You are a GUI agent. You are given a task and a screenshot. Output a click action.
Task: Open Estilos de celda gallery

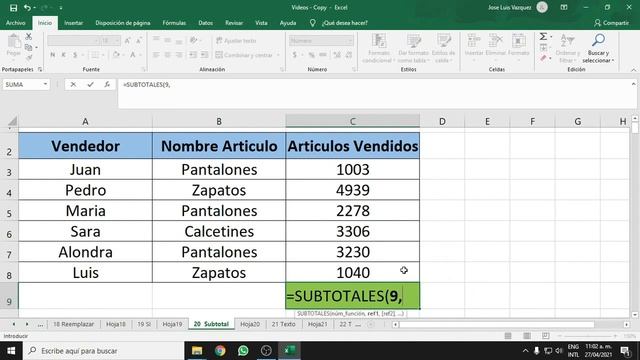(x=443, y=48)
